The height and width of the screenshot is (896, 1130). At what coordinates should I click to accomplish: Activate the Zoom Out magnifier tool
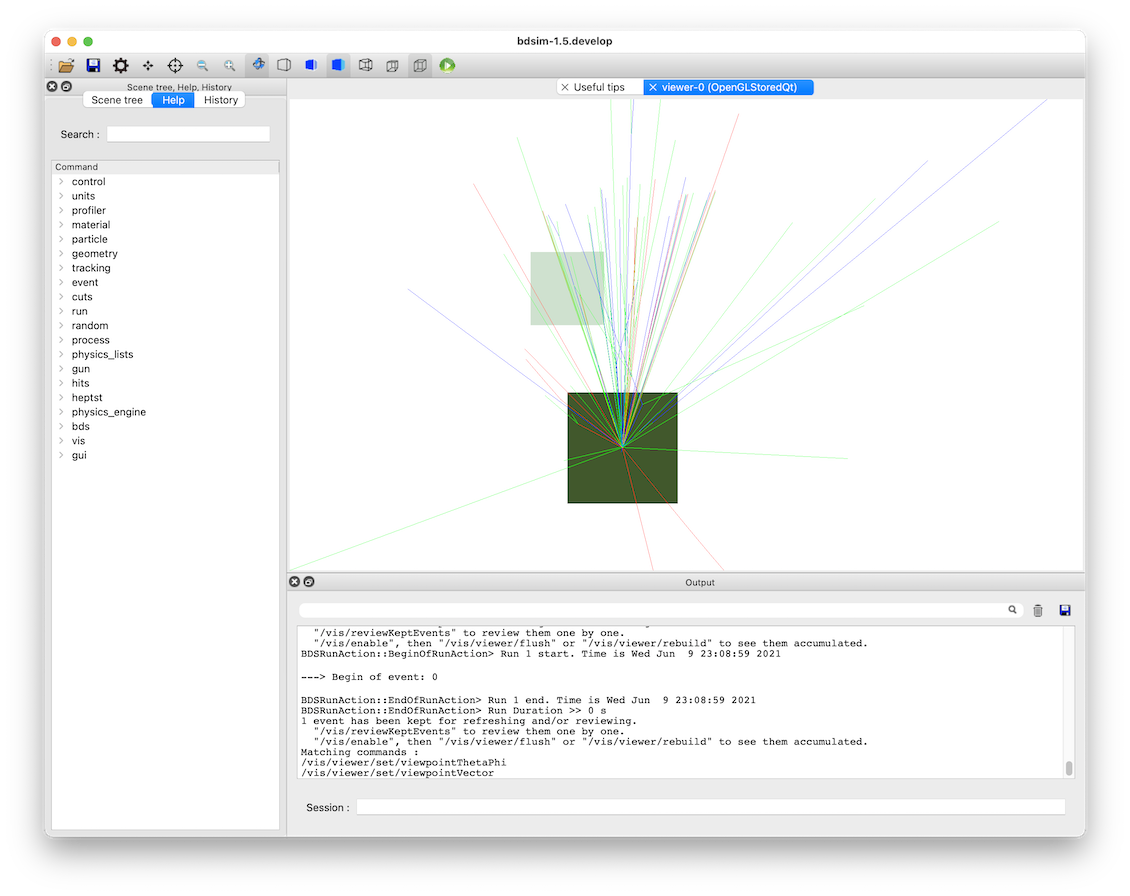point(203,66)
